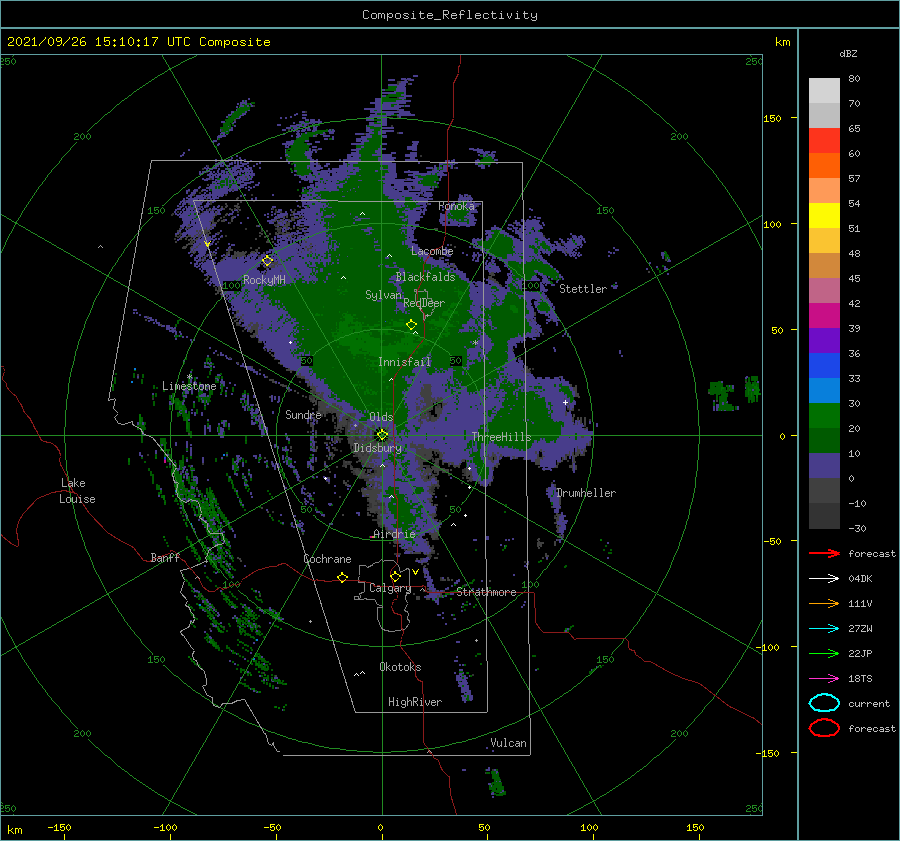The height and width of the screenshot is (841, 900).
Task: Click the Calgary city label
Action: [390, 588]
